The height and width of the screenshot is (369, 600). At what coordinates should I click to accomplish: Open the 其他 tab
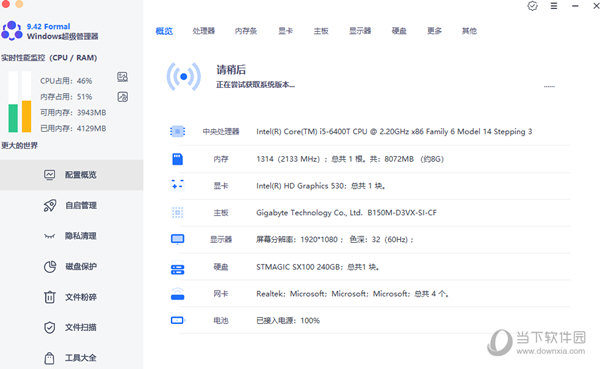(x=470, y=31)
